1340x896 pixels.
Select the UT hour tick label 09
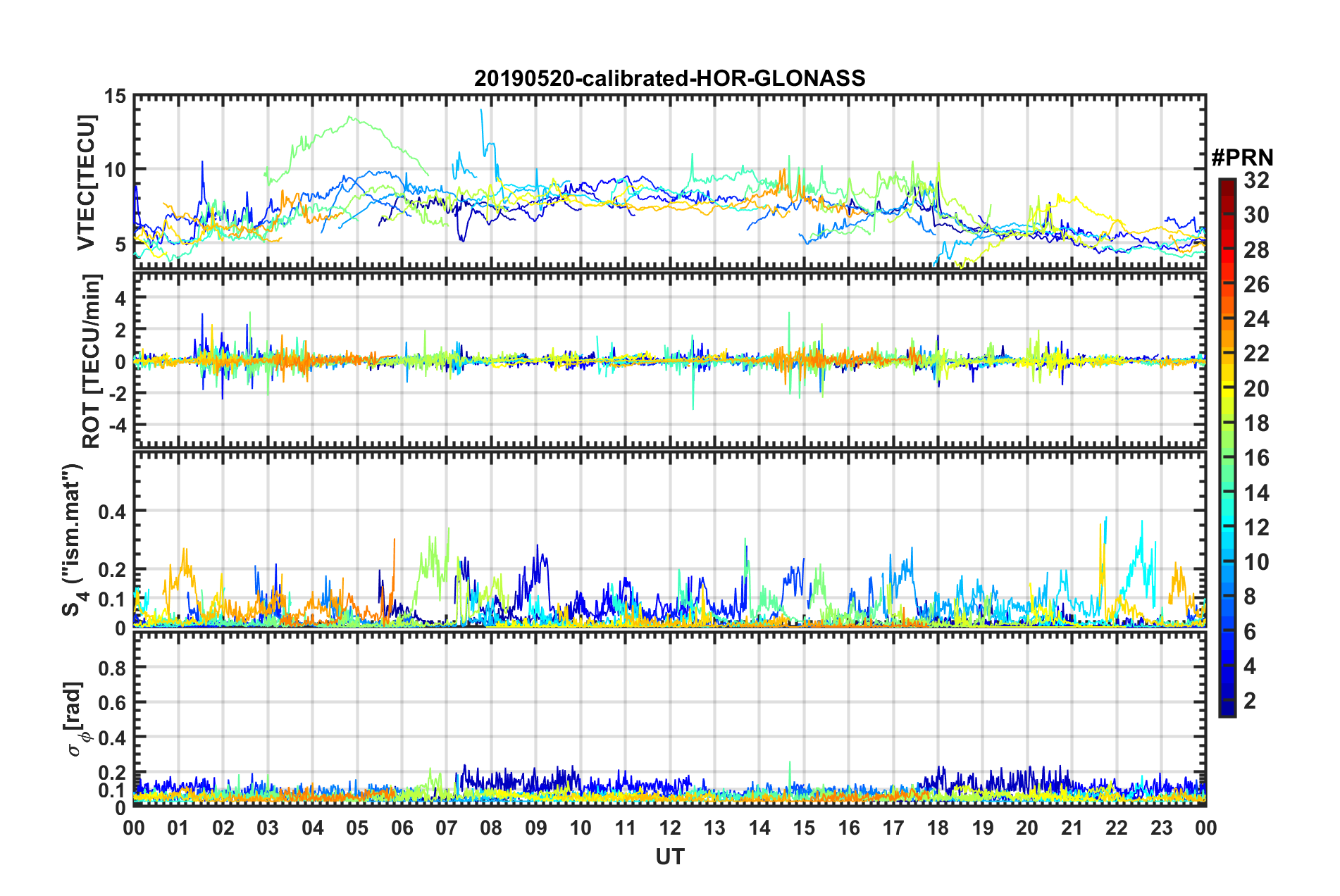click(536, 828)
